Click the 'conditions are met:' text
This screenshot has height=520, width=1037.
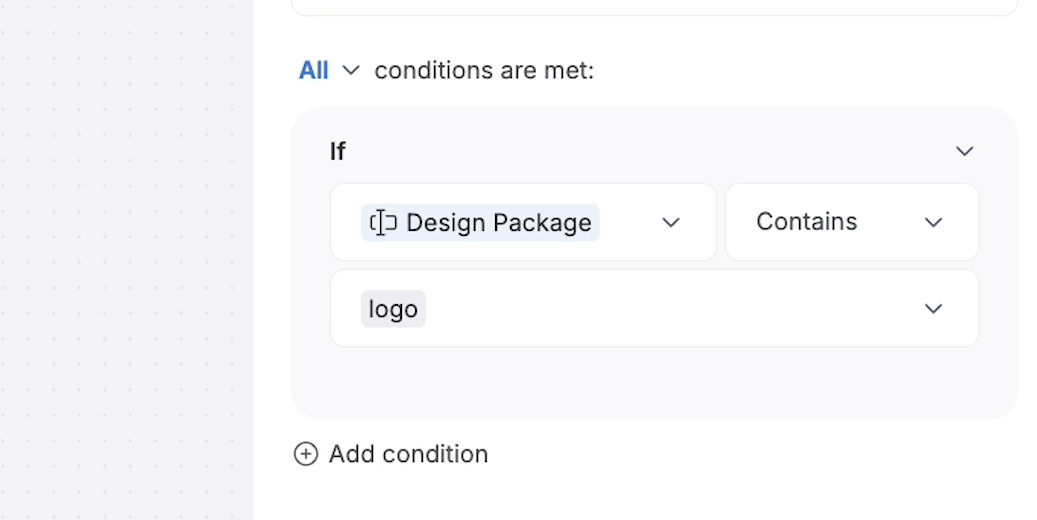click(484, 70)
